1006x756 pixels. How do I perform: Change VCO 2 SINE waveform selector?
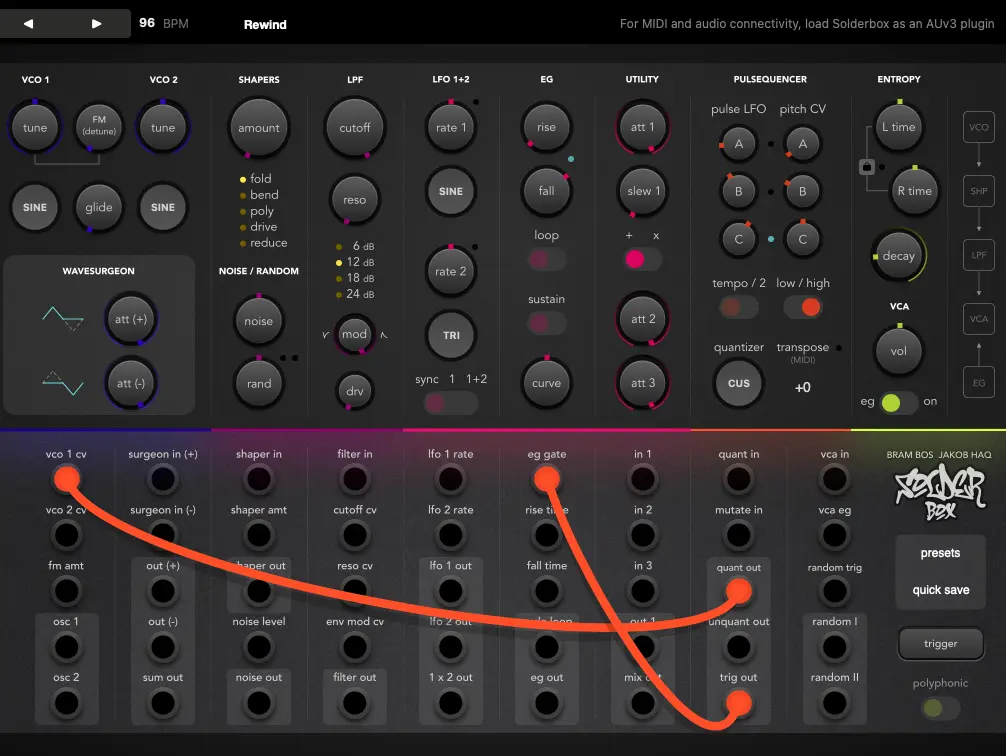(x=163, y=207)
